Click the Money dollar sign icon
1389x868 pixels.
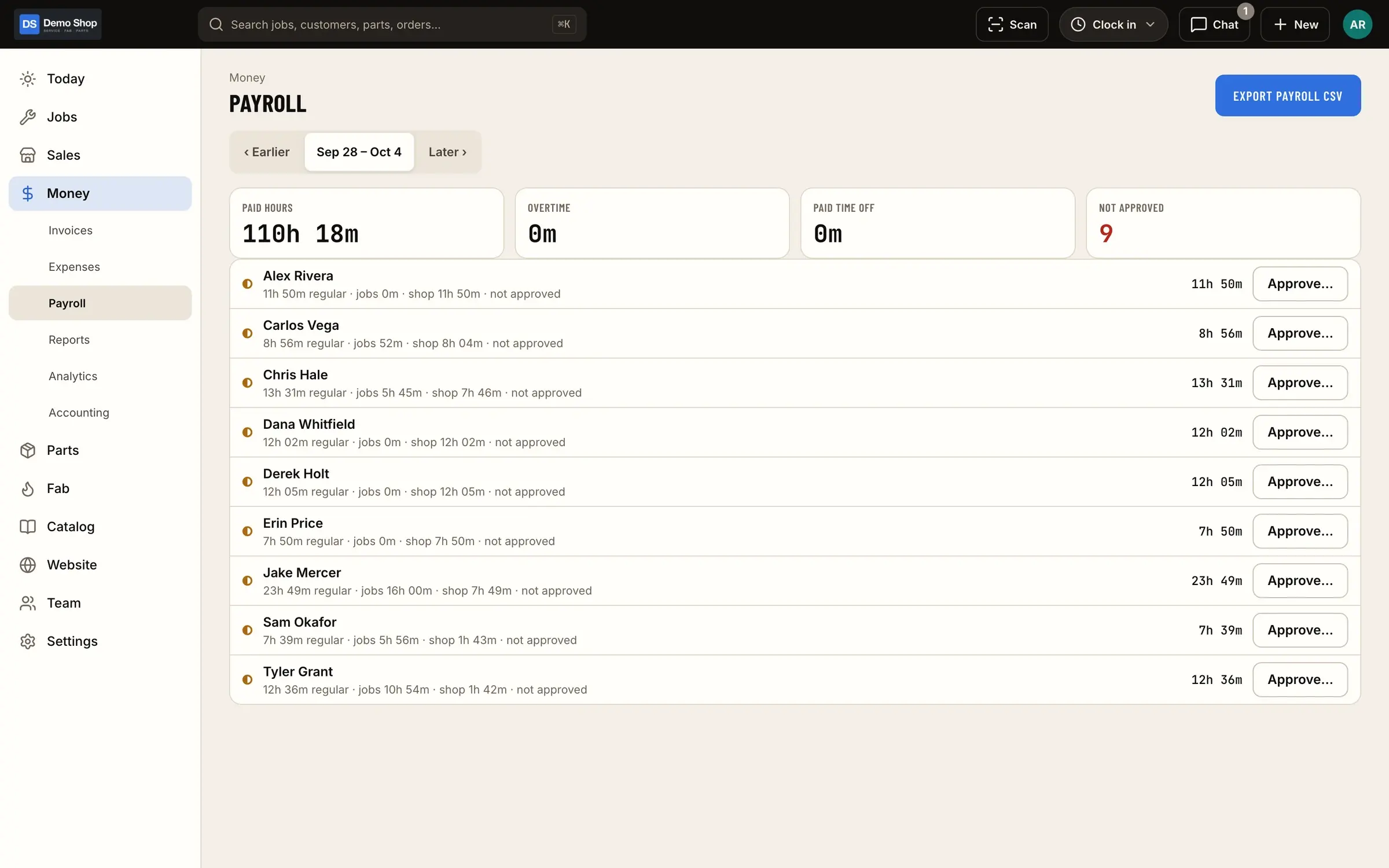pos(28,193)
